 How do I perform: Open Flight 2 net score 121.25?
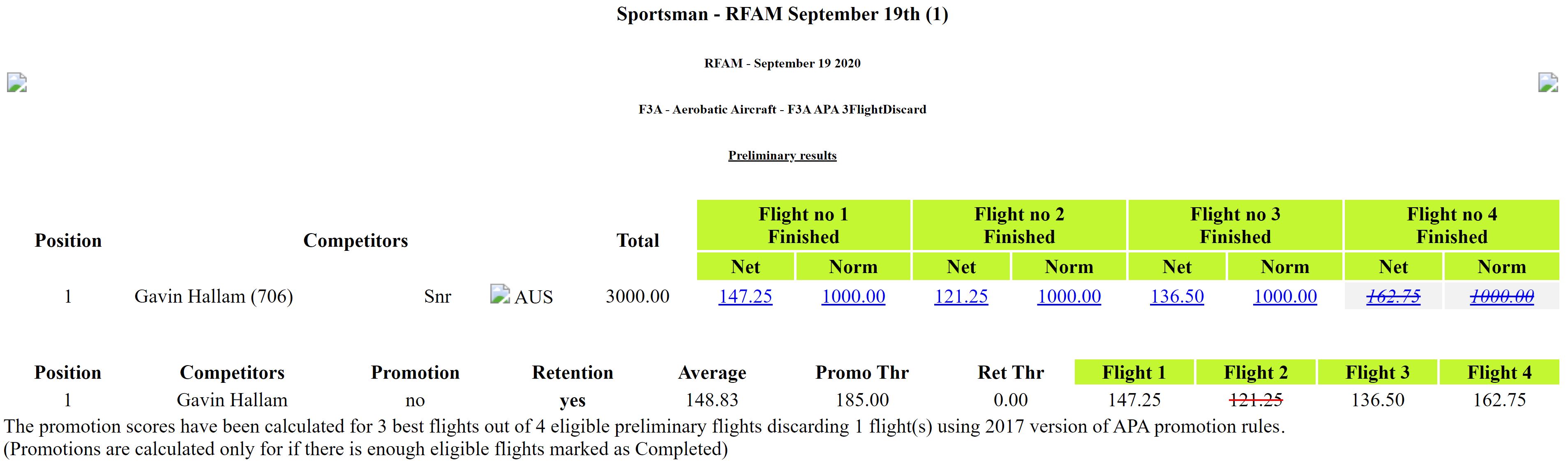click(961, 296)
